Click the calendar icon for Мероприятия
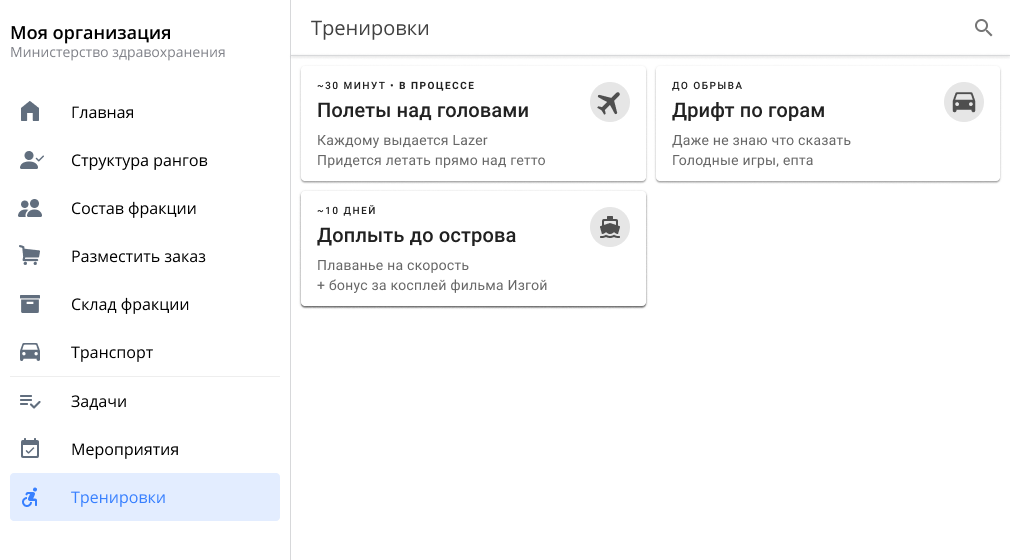1010x560 pixels. [31, 449]
